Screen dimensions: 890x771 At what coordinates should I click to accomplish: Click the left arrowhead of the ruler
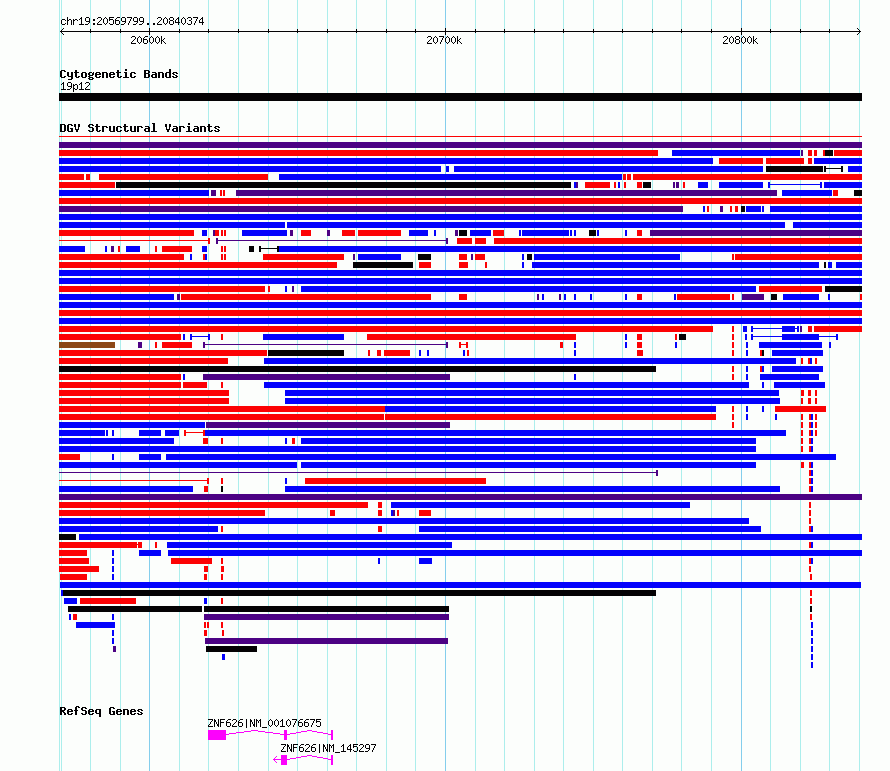[x=62, y=31]
